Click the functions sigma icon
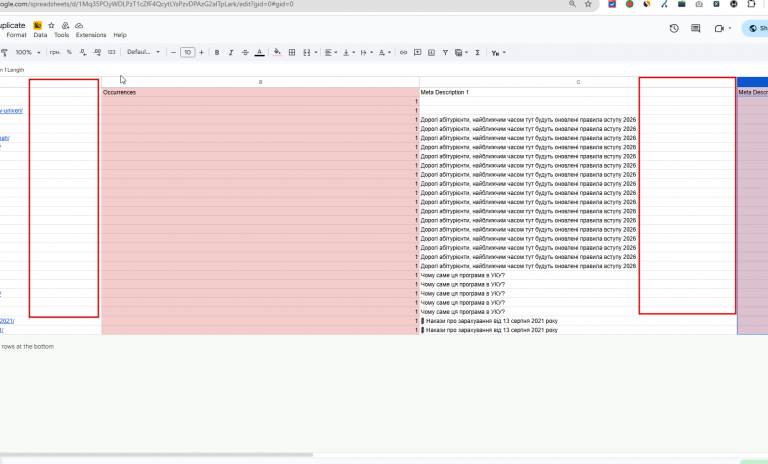Image resolution: width=768 pixels, height=464 pixels. [478, 52]
